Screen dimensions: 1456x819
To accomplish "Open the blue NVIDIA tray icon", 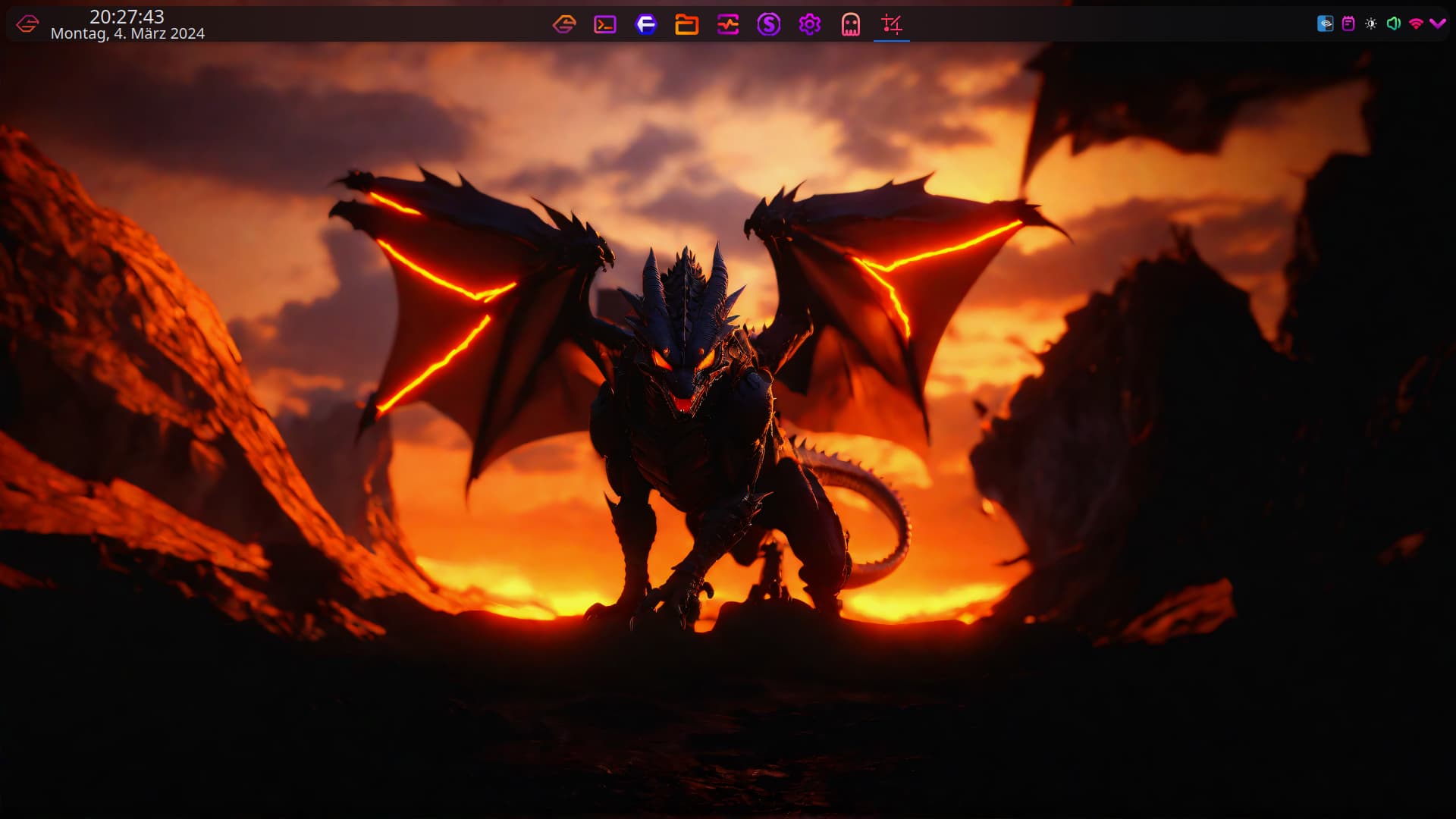I will coord(1326,24).
